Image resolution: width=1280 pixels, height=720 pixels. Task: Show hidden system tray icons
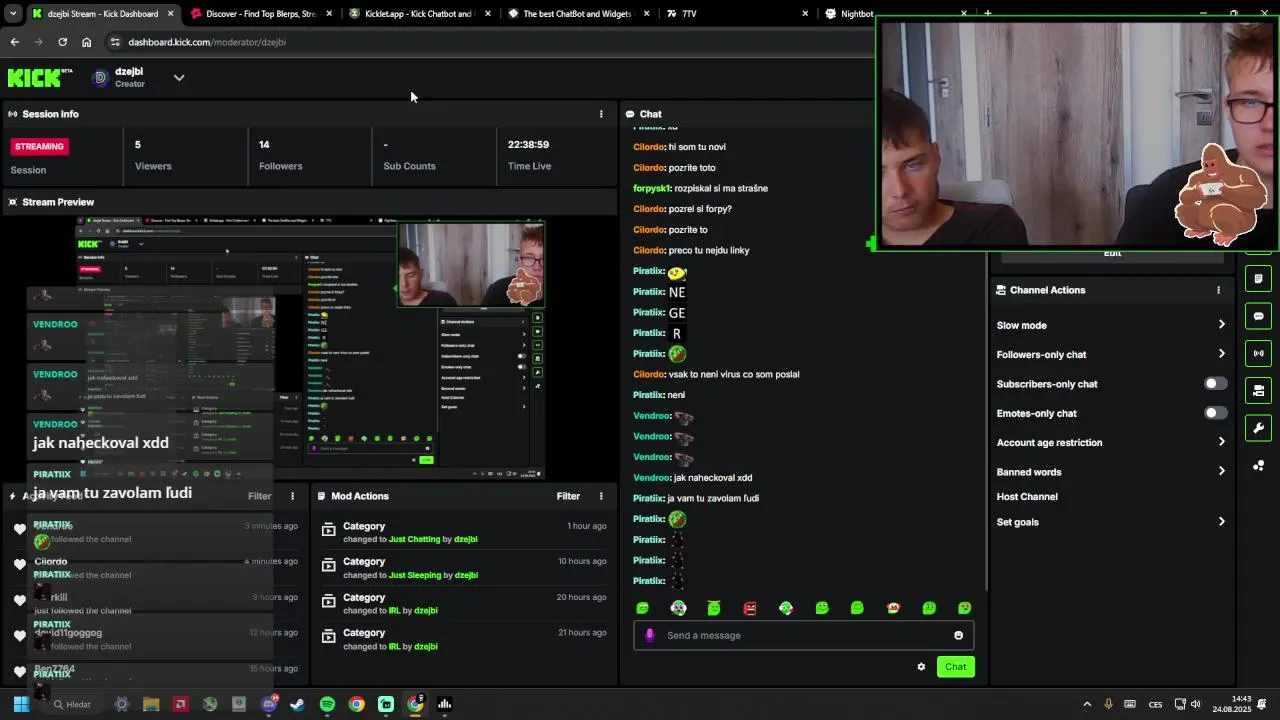(1087, 704)
